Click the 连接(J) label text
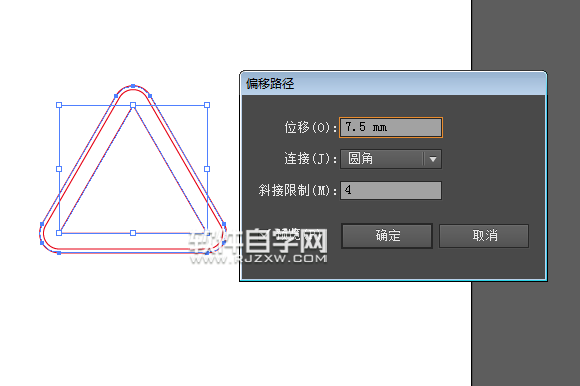This screenshot has width=580, height=386. pyautogui.click(x=310, y=159)
